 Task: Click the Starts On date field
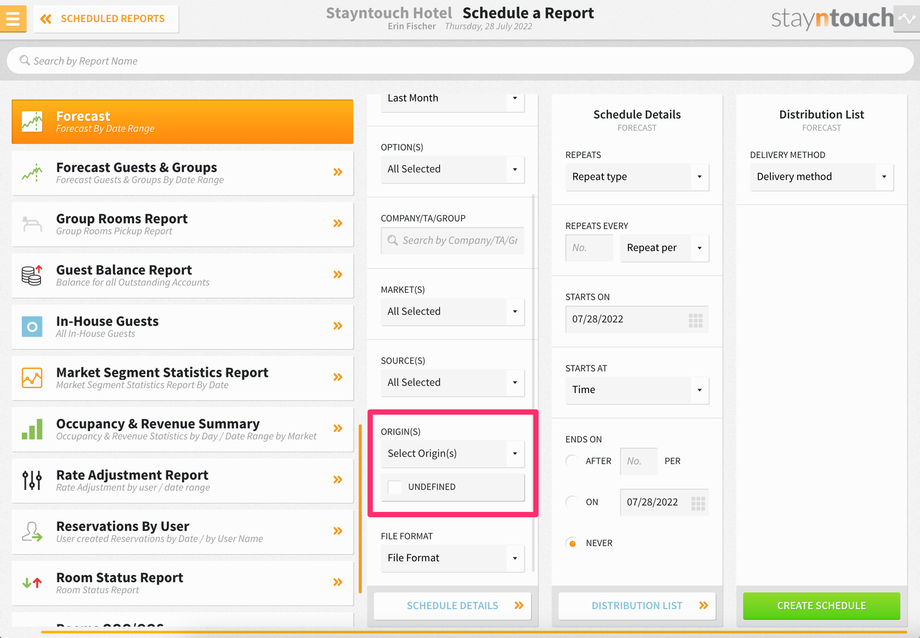point(637,319)
